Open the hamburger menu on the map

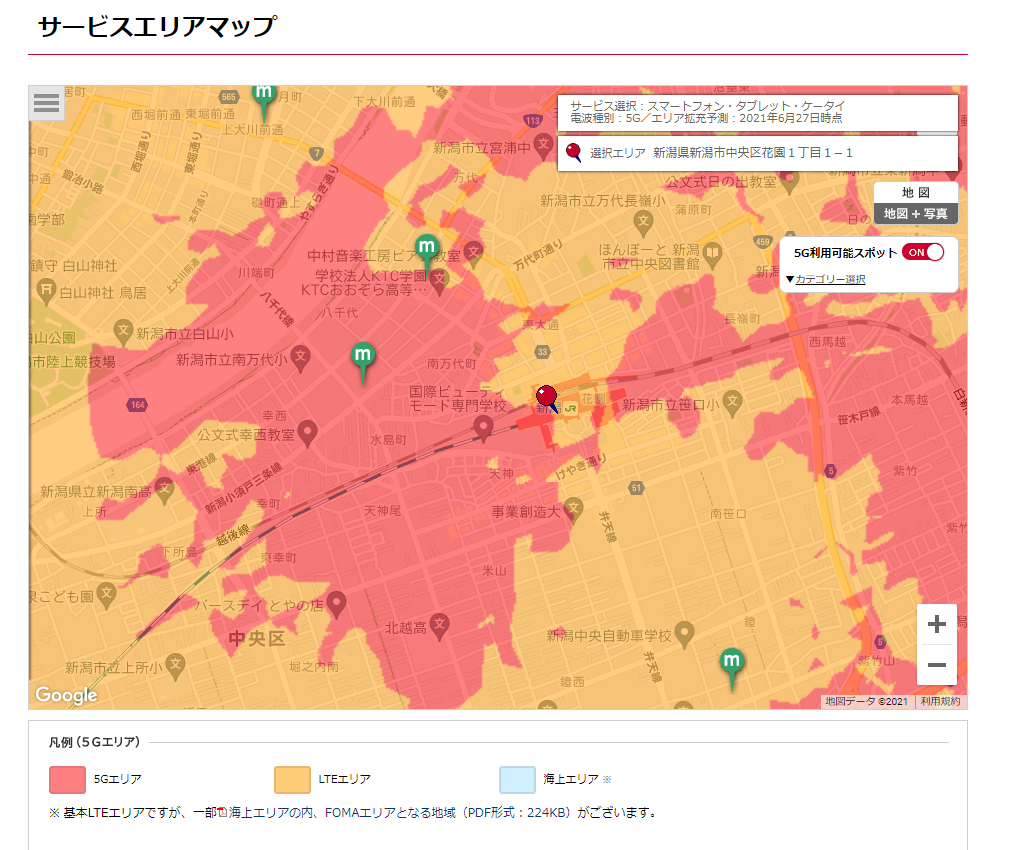[x=46, y=103]
